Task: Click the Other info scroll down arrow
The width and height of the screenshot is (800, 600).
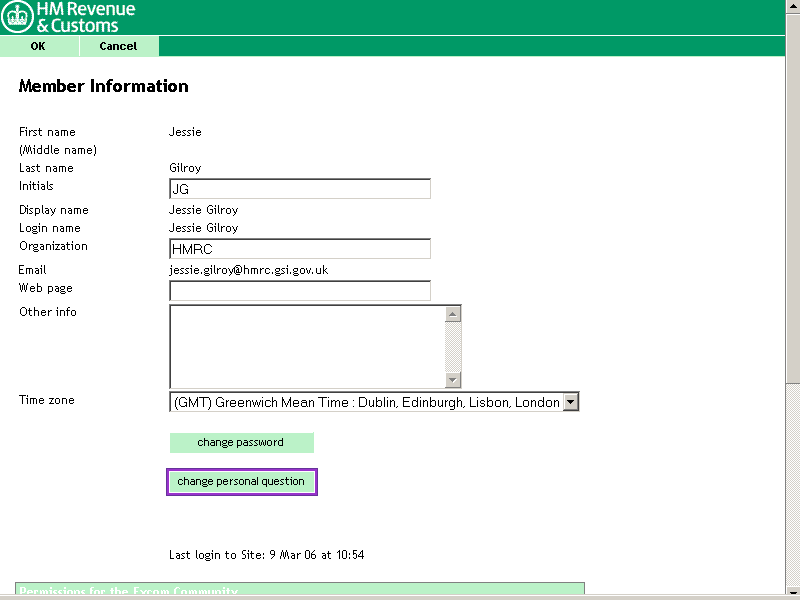Action: 453,379
